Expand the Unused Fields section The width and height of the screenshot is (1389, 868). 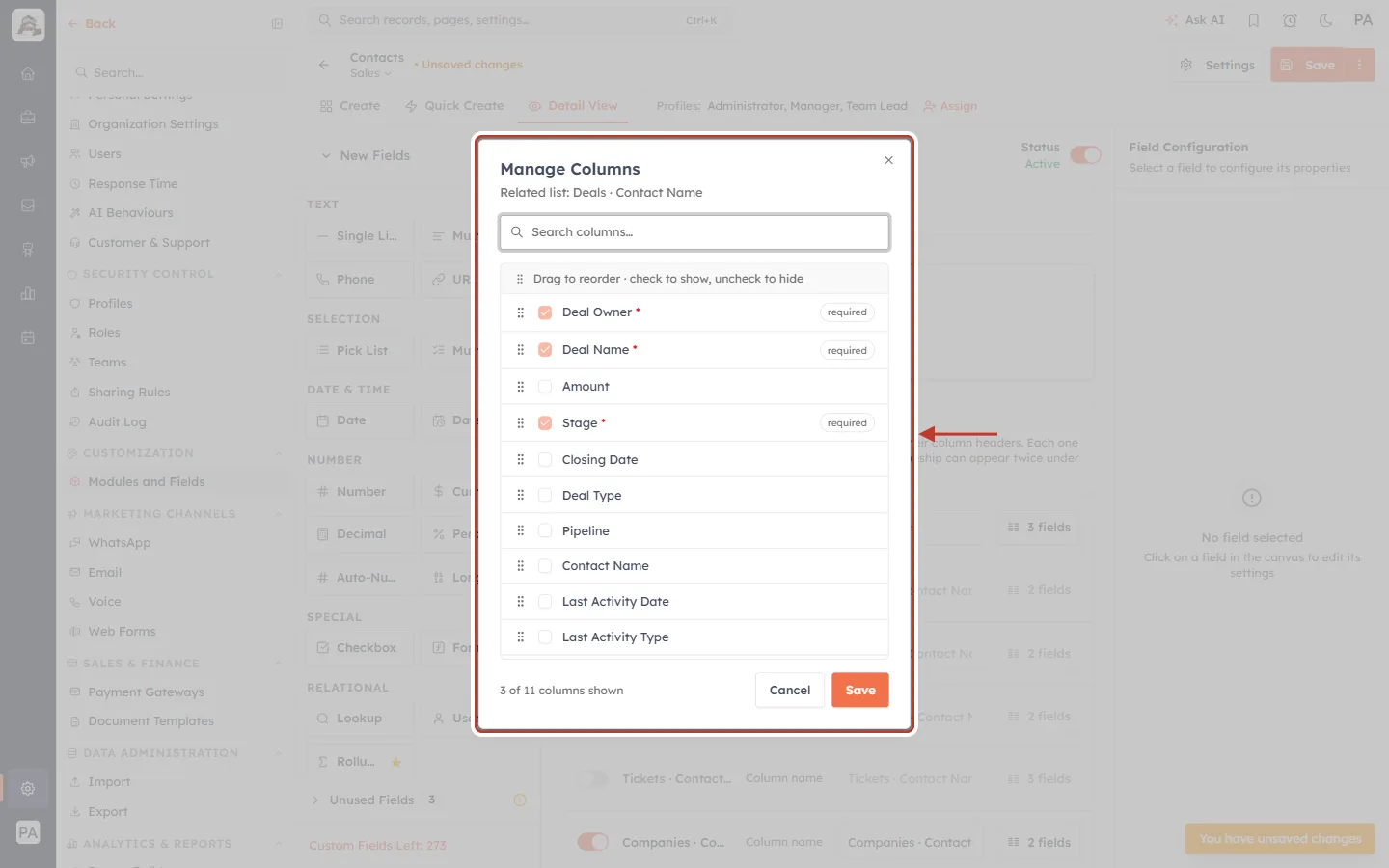pos(314,800)
